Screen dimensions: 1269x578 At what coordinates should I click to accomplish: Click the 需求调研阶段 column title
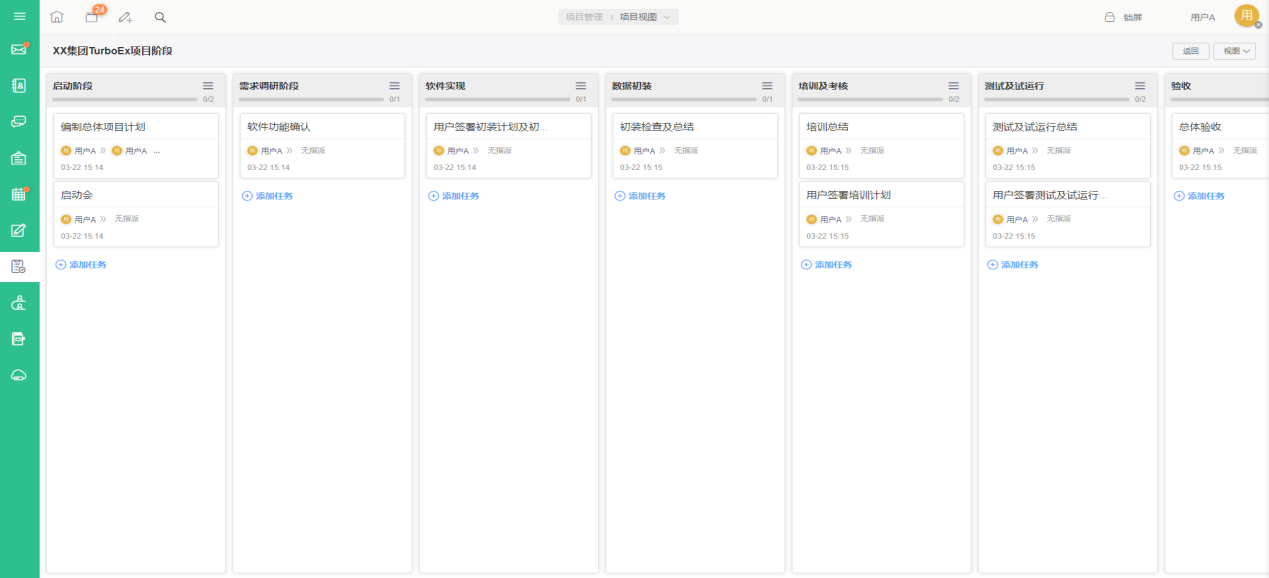tap(269, 86)
